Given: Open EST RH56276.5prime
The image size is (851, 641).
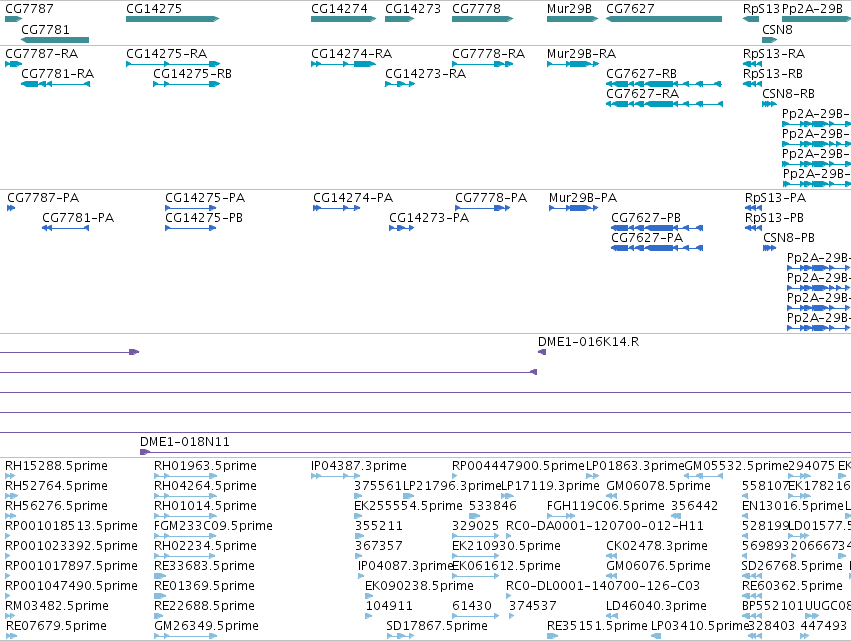Looking at the screenshot, I should click(10, 516).
